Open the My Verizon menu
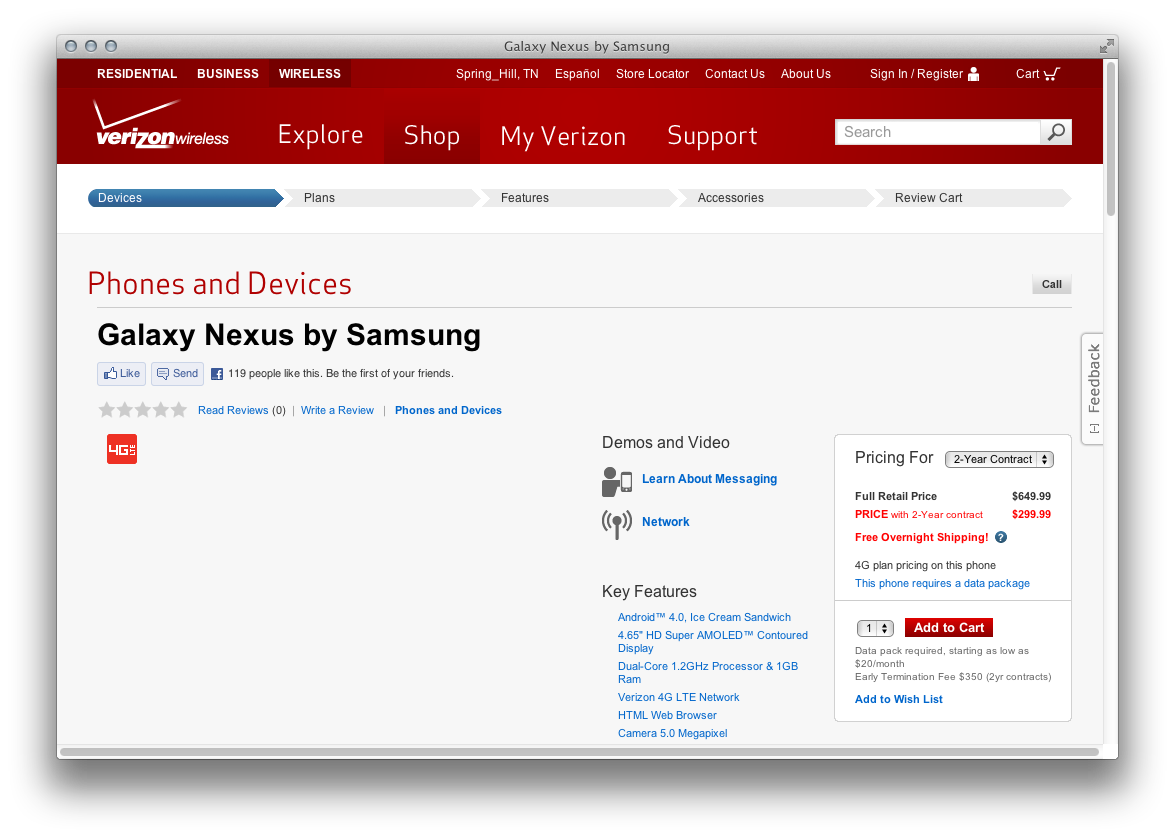Image resolution: width=1175 pixels, height=838 pixels. tap(563, 136)
